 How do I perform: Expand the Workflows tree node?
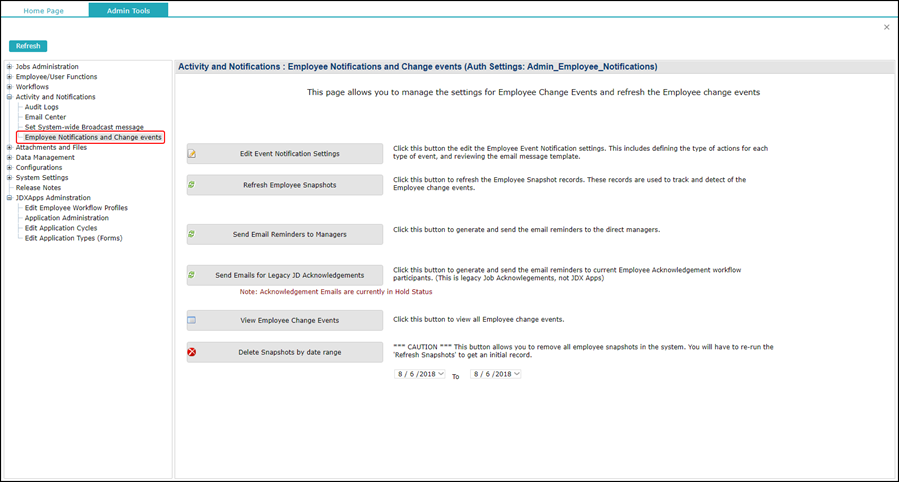10,87
